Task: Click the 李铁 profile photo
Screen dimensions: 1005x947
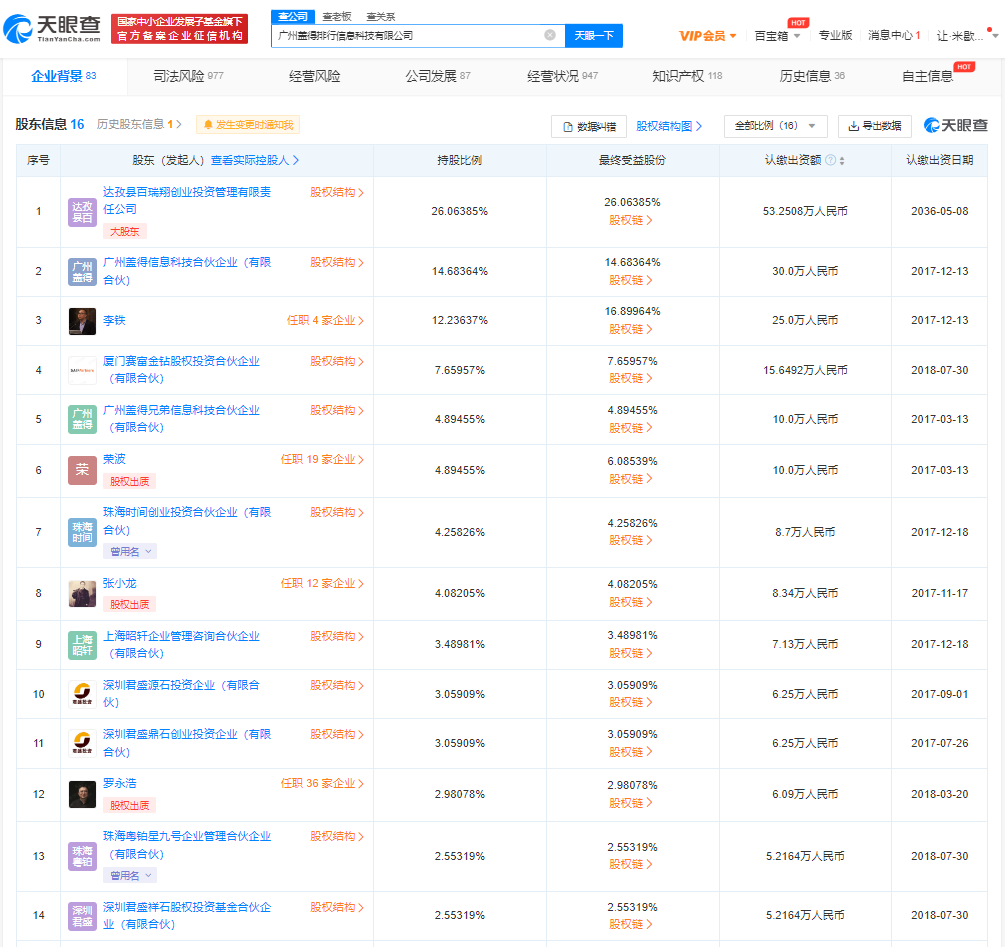Action: (82, 321)
